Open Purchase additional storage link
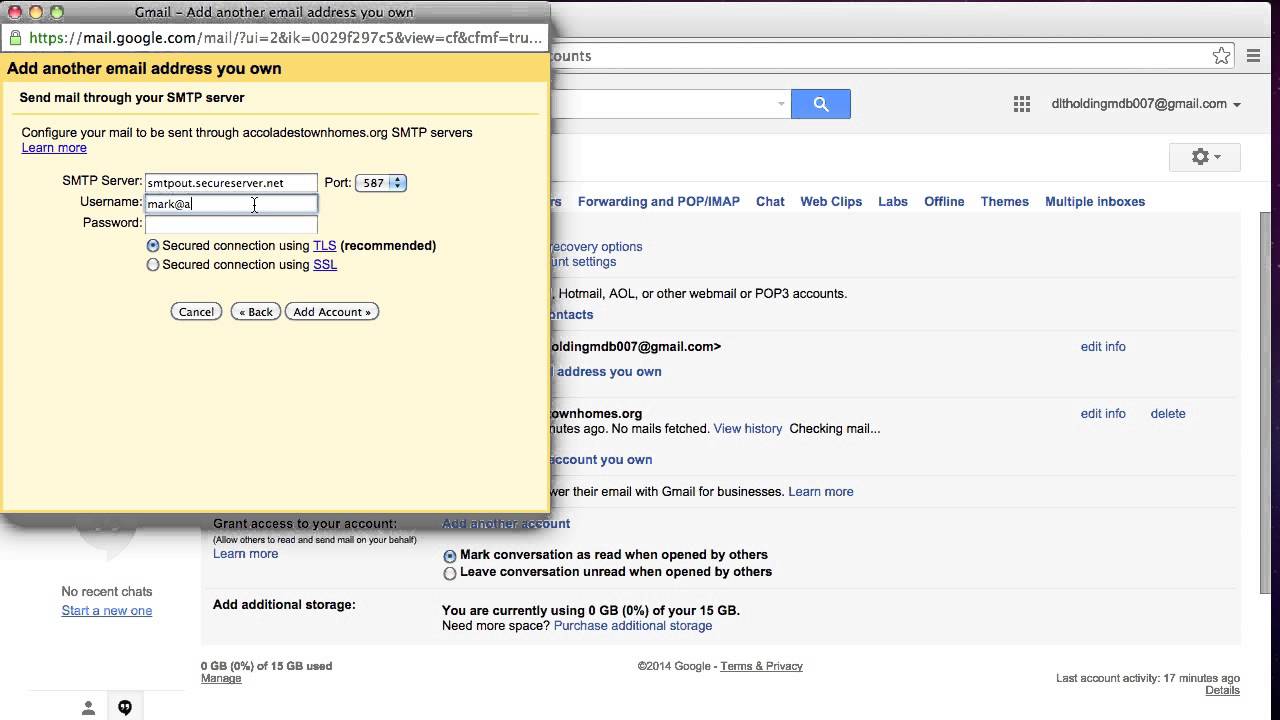Viewport: 1280px width, 720px height. click(x=633, y=625)
